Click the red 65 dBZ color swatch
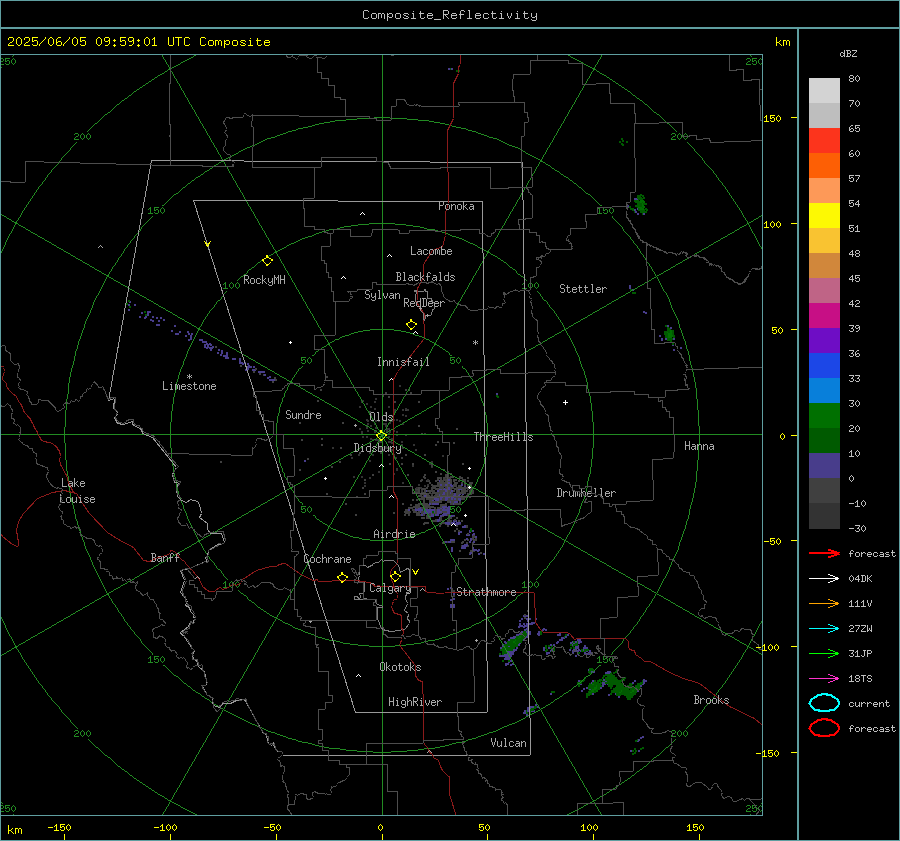 [x=824, y=140]
